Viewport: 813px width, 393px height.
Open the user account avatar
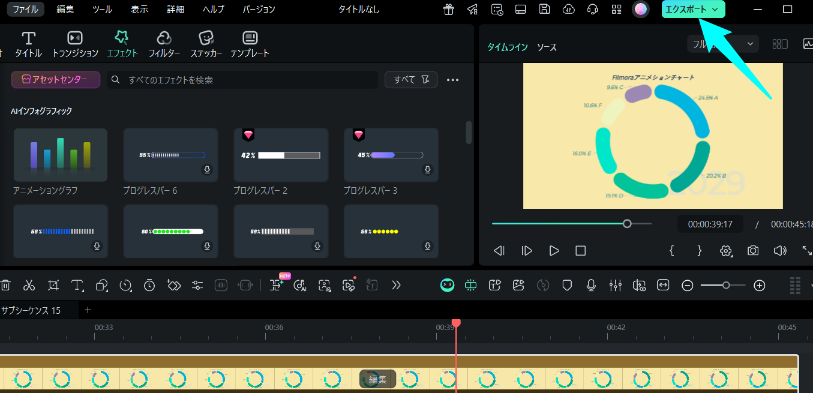(641, 9)
